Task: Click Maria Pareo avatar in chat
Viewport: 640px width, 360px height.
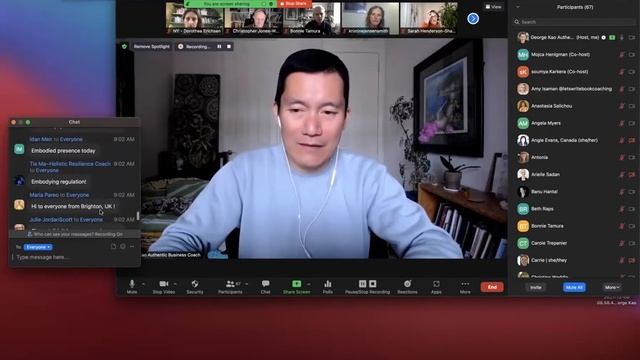Action: [19, 204]
